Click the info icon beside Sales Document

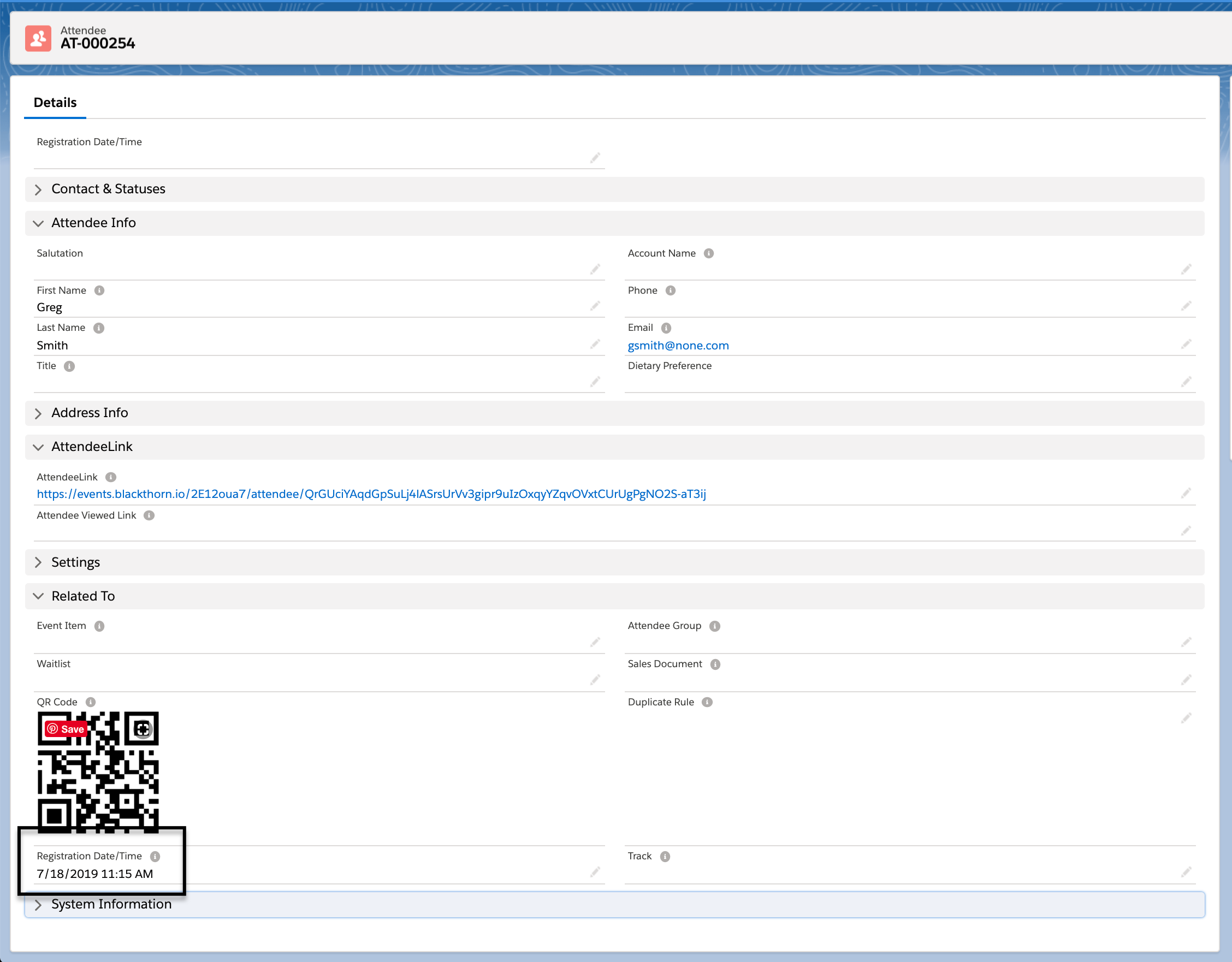[x=715, y=664]
